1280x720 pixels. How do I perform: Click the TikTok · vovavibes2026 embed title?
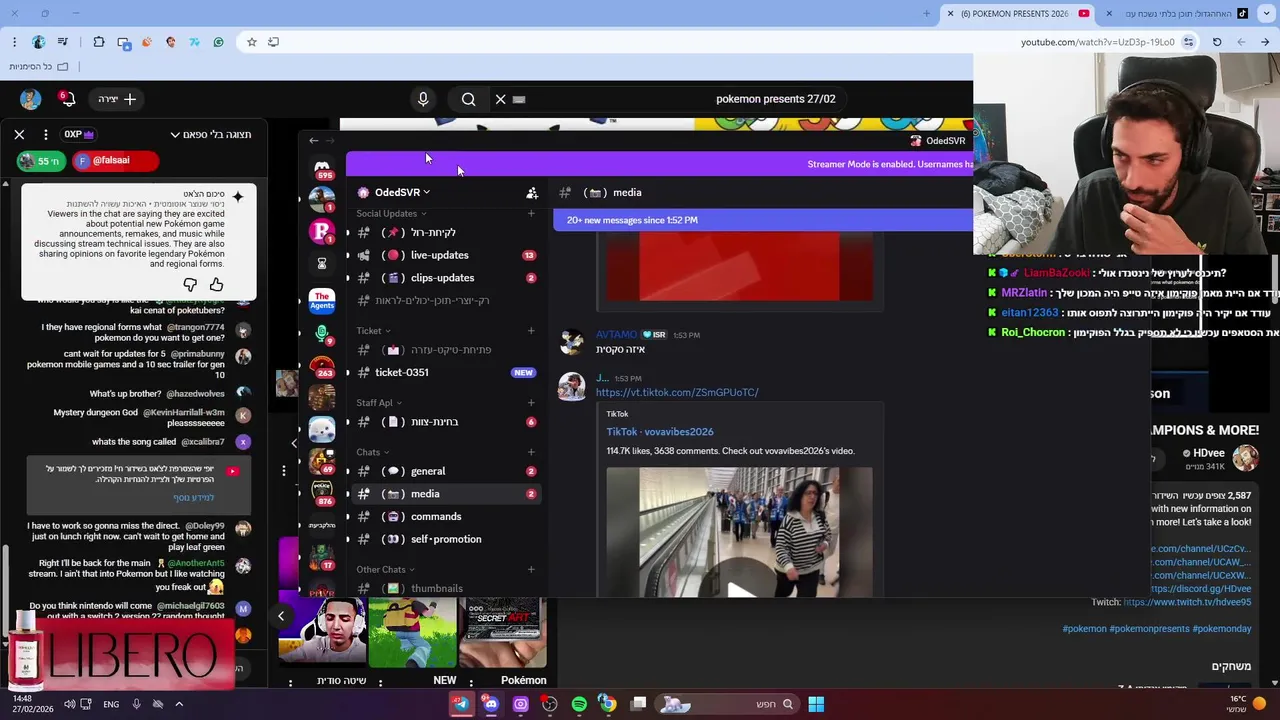[660, 432]
